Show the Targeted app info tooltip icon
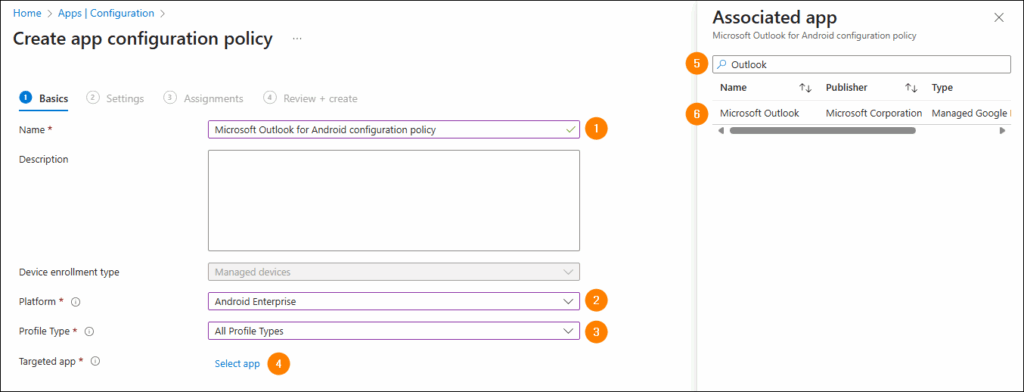Image resolution: width=1024 pixels, height=392 pixels. pos(95,361)
